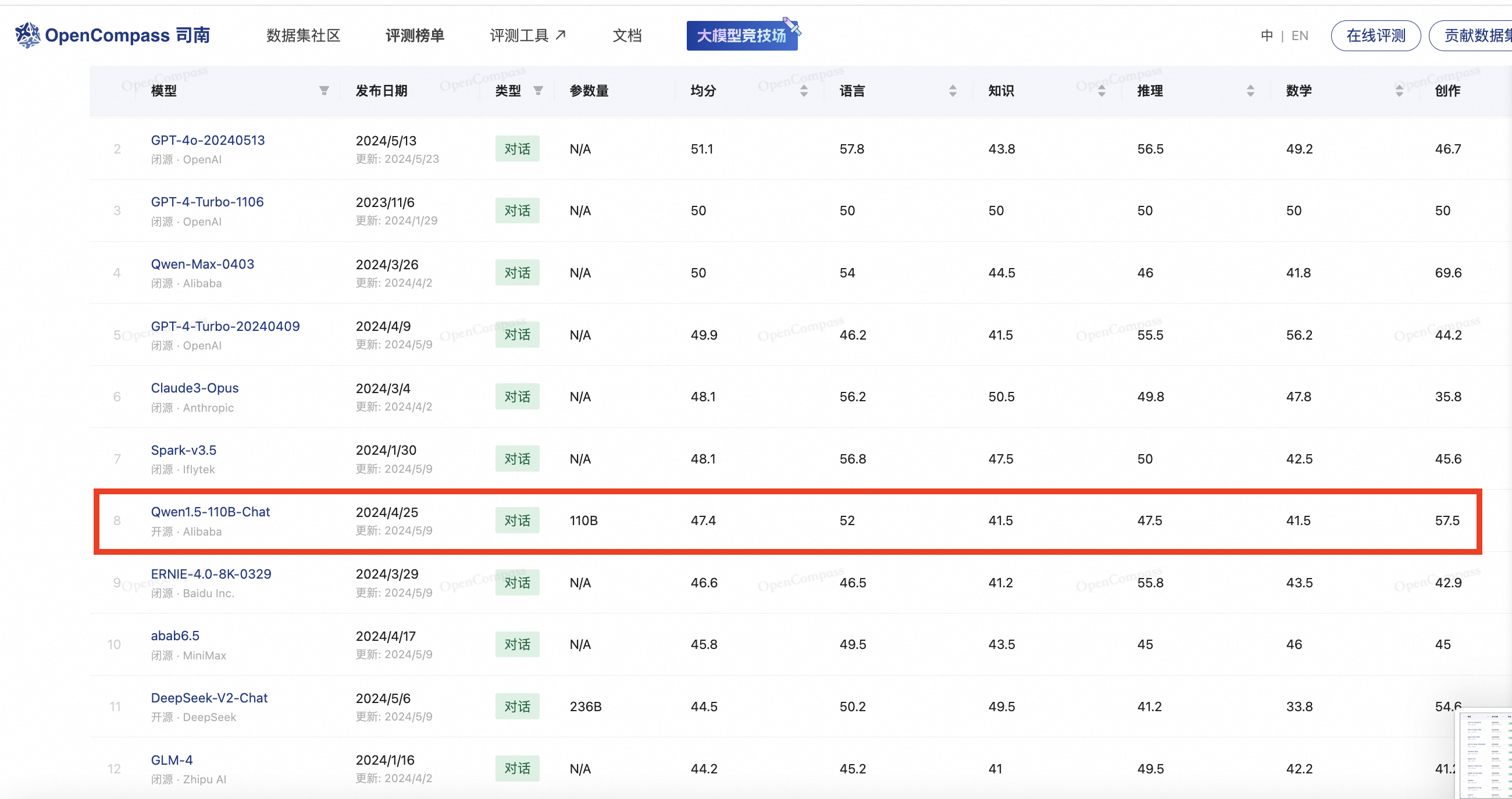Switch language to 中 (Chinese)
Viewport: 1512px width, 799px height.
[1267, 36]
